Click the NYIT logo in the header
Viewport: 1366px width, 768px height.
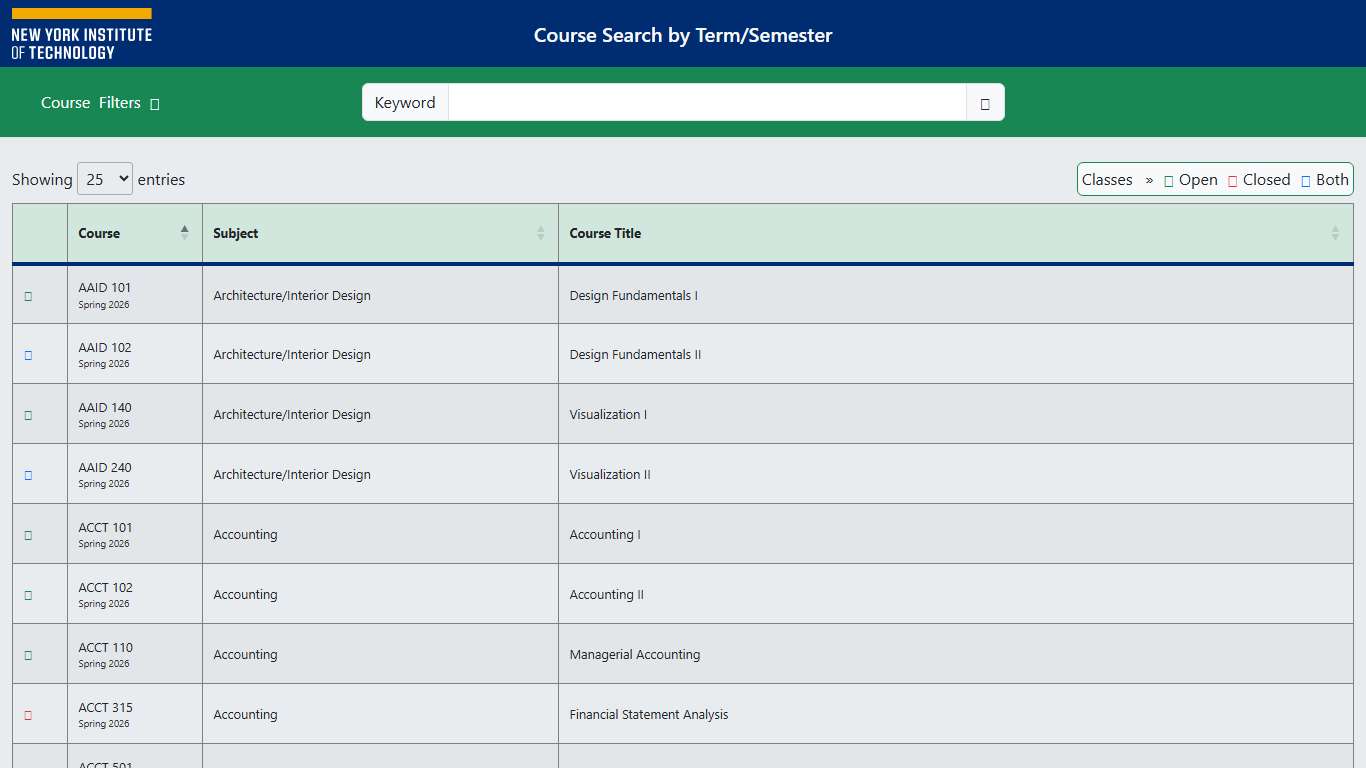(81, 32)
